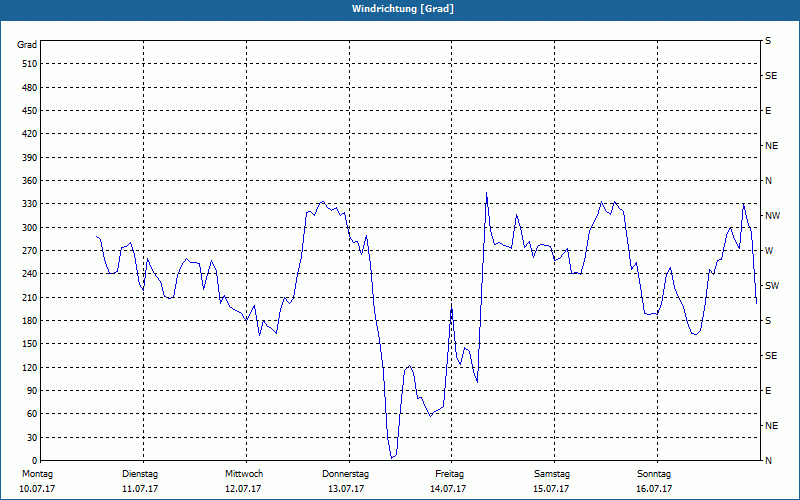Click compass 'S' level with 180 gridline
800x500 pixels.
tap(768, 321)
